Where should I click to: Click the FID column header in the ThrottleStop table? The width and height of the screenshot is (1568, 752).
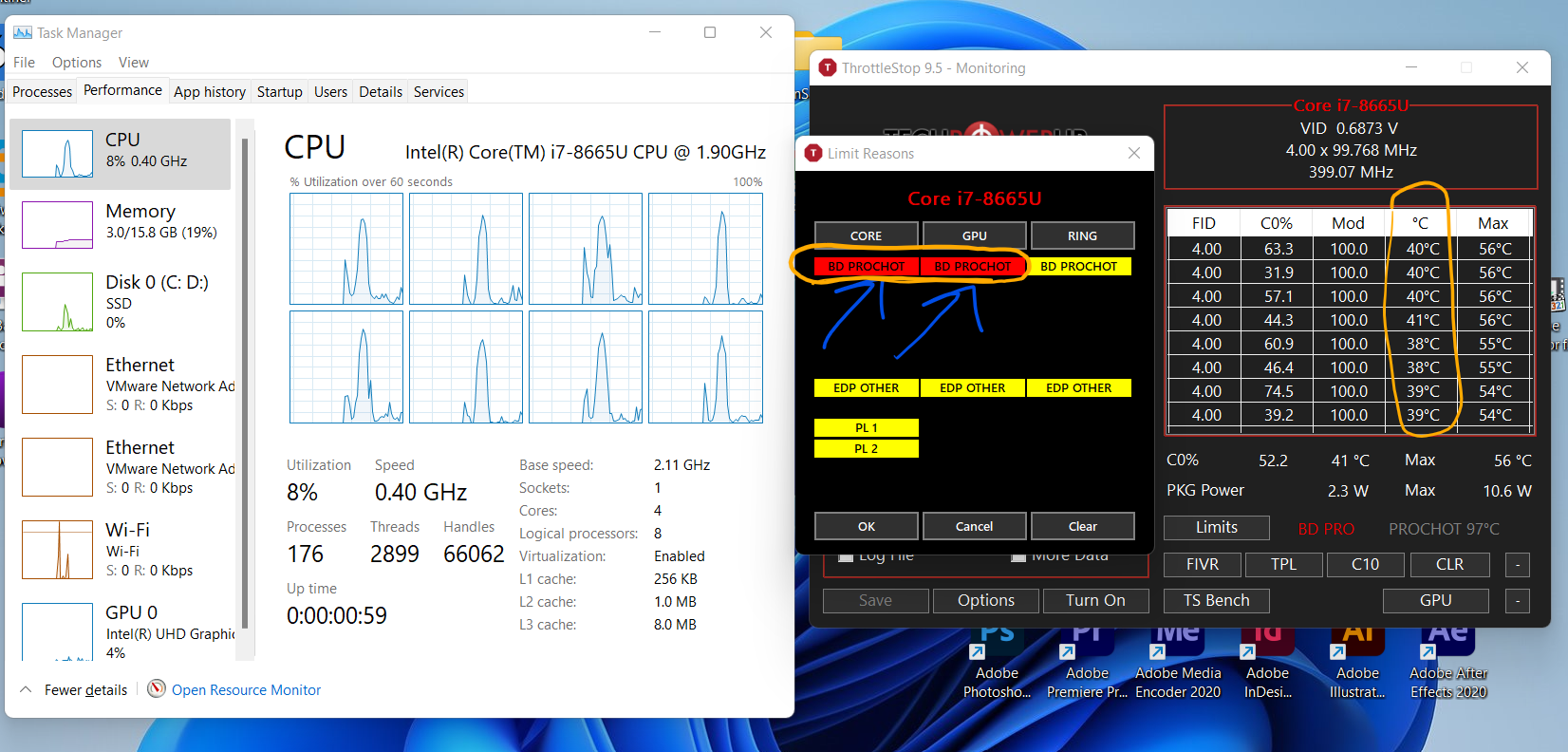(x=1204, y=223)
